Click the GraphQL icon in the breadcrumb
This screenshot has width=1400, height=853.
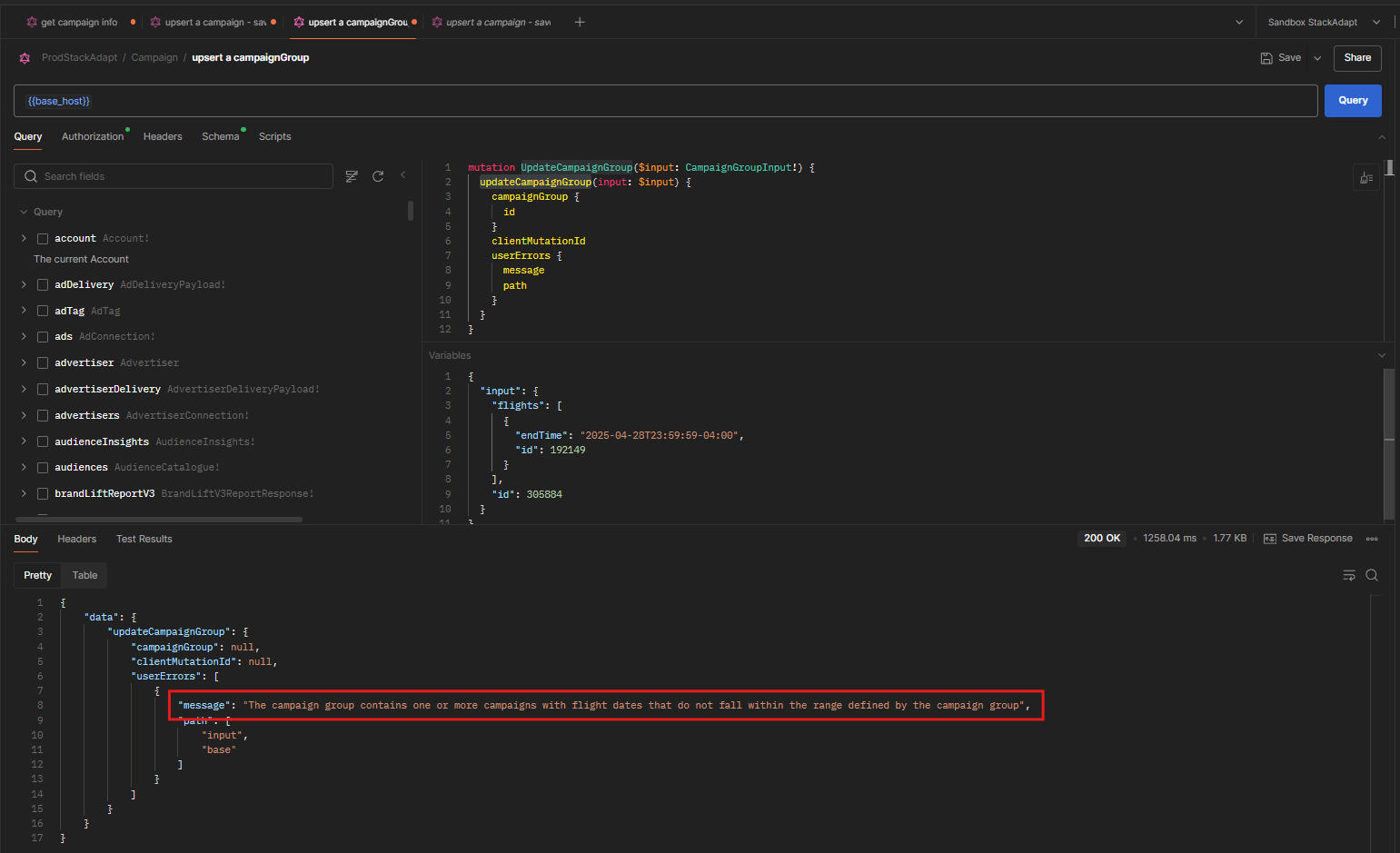click(x=25, y=58)
